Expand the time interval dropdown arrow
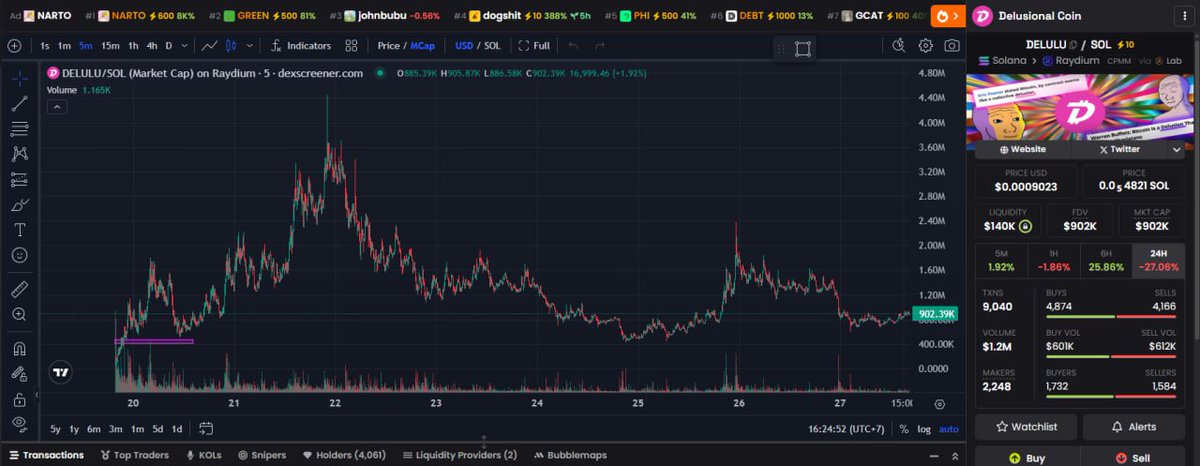This screenshot has height=466, width=1200. pos(184,46)
